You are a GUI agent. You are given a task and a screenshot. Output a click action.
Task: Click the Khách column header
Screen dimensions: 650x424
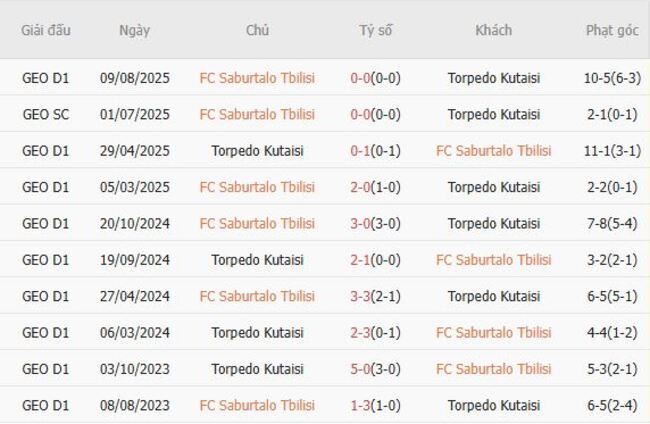click(x=493, y=30)
